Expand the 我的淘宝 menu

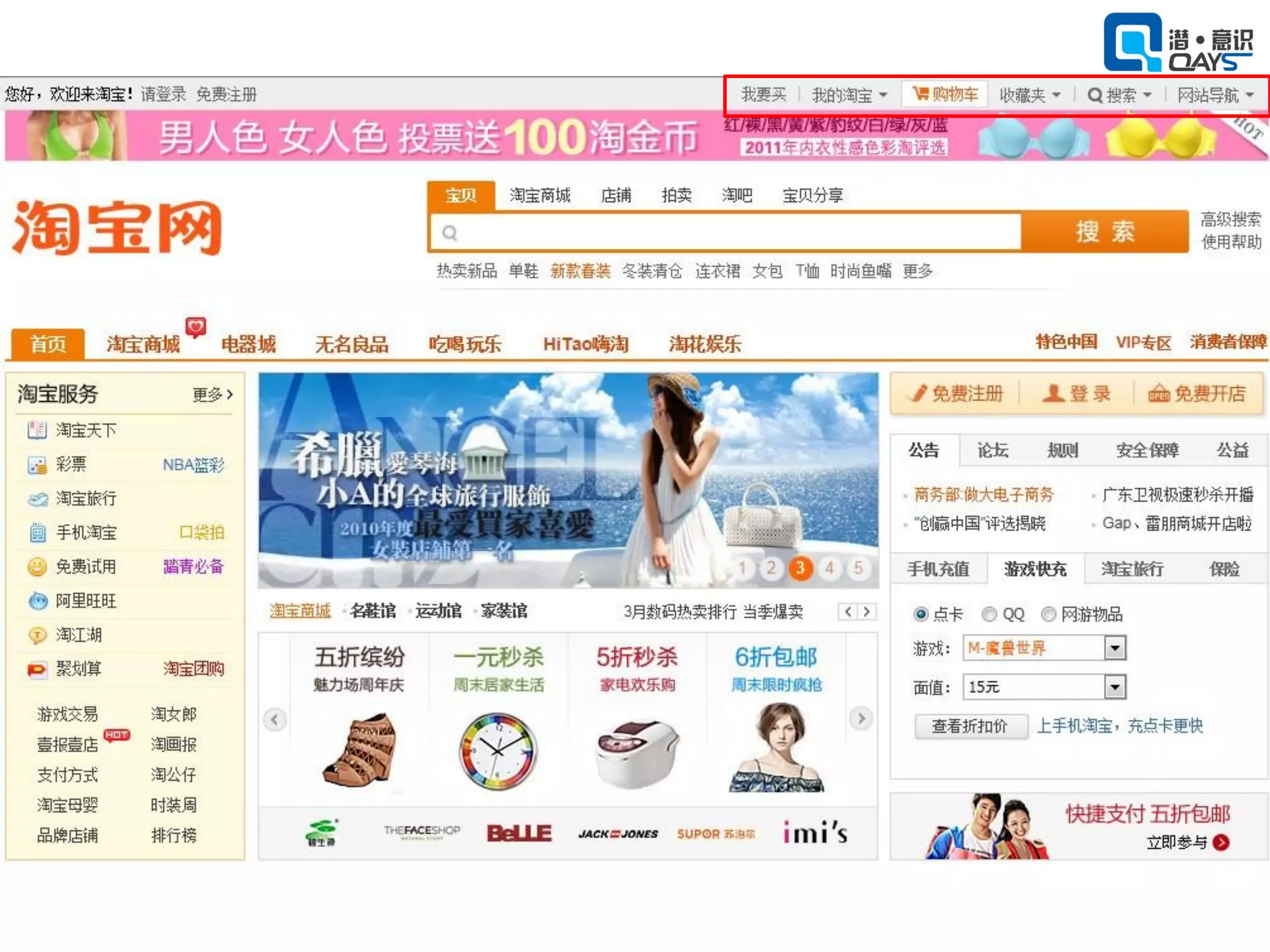point(850,95)
